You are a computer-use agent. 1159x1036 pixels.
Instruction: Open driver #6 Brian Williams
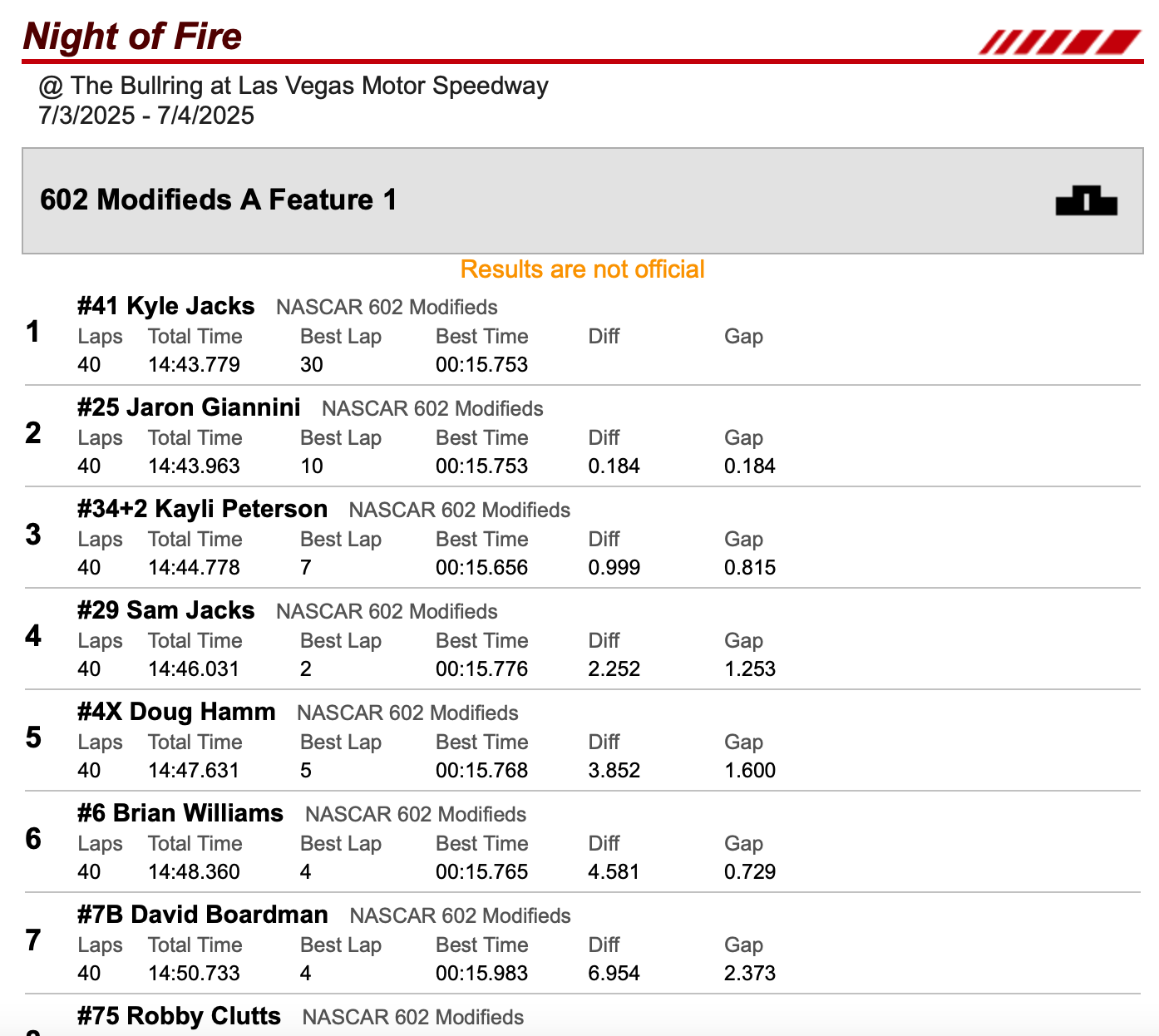[180, 813]
